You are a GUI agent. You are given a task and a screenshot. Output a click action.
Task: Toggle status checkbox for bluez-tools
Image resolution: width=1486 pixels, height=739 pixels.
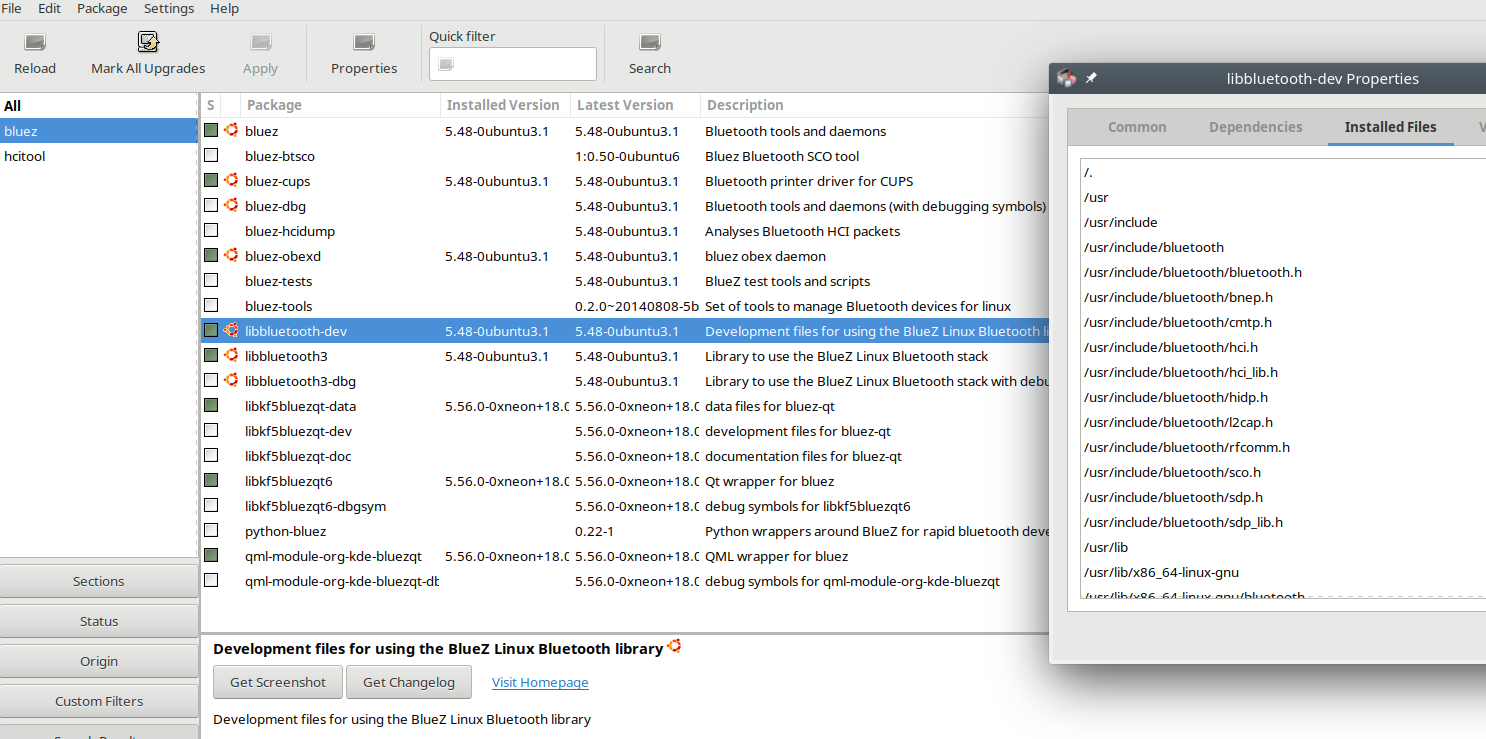[211, 305]
